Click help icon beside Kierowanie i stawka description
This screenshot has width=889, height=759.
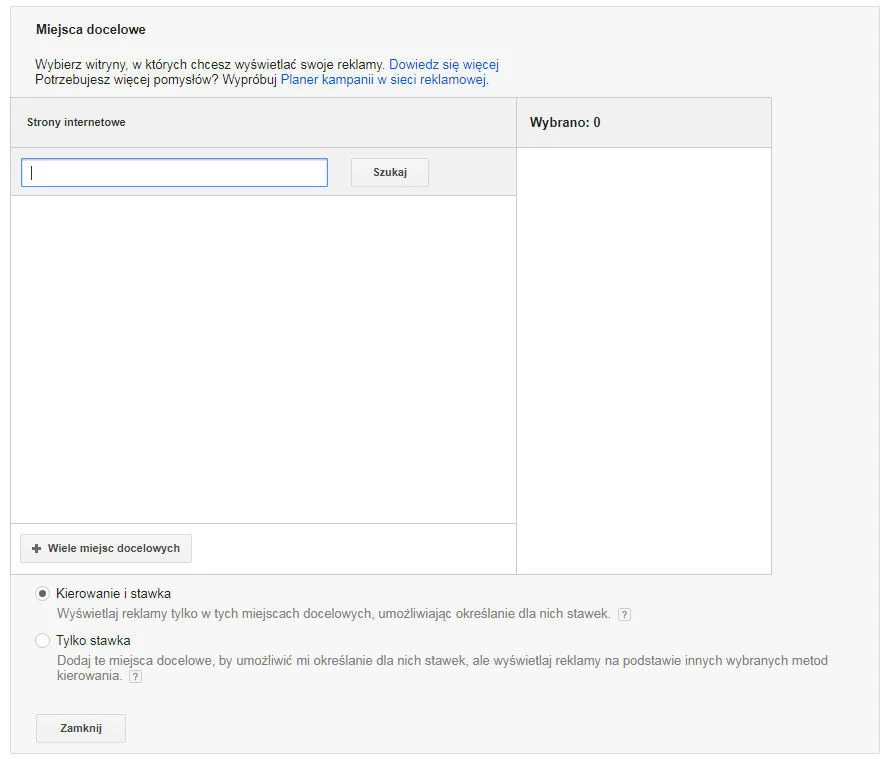click(x=624, y=614)
